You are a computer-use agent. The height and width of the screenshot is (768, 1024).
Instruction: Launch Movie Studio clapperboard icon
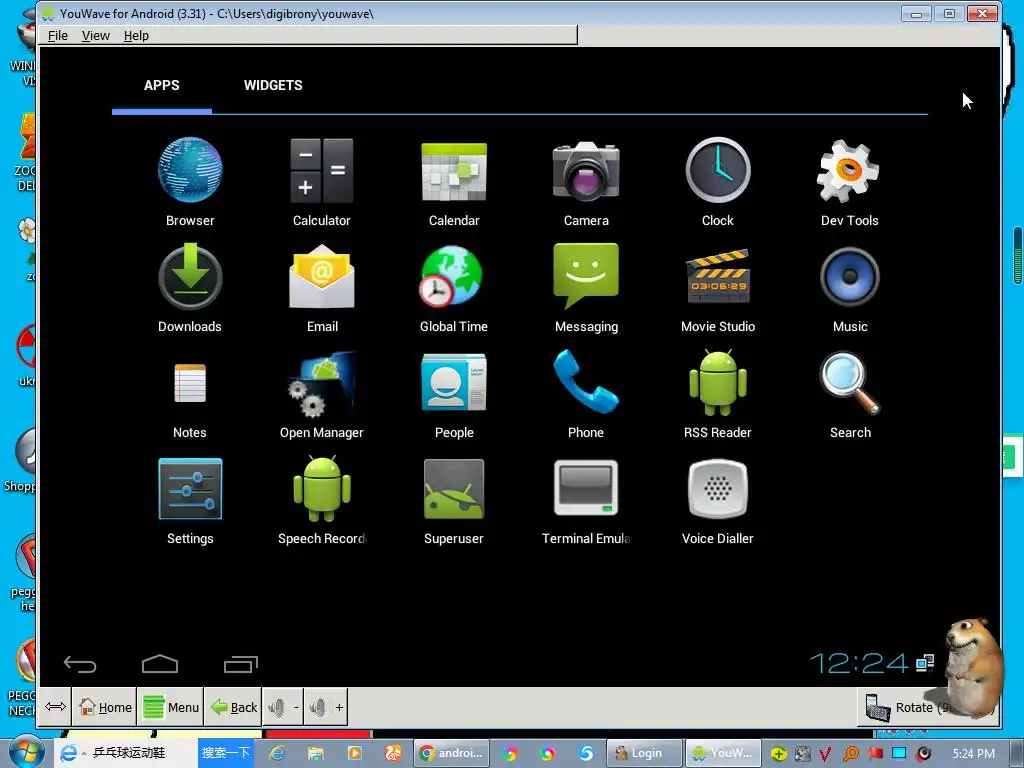pos(718,276)
